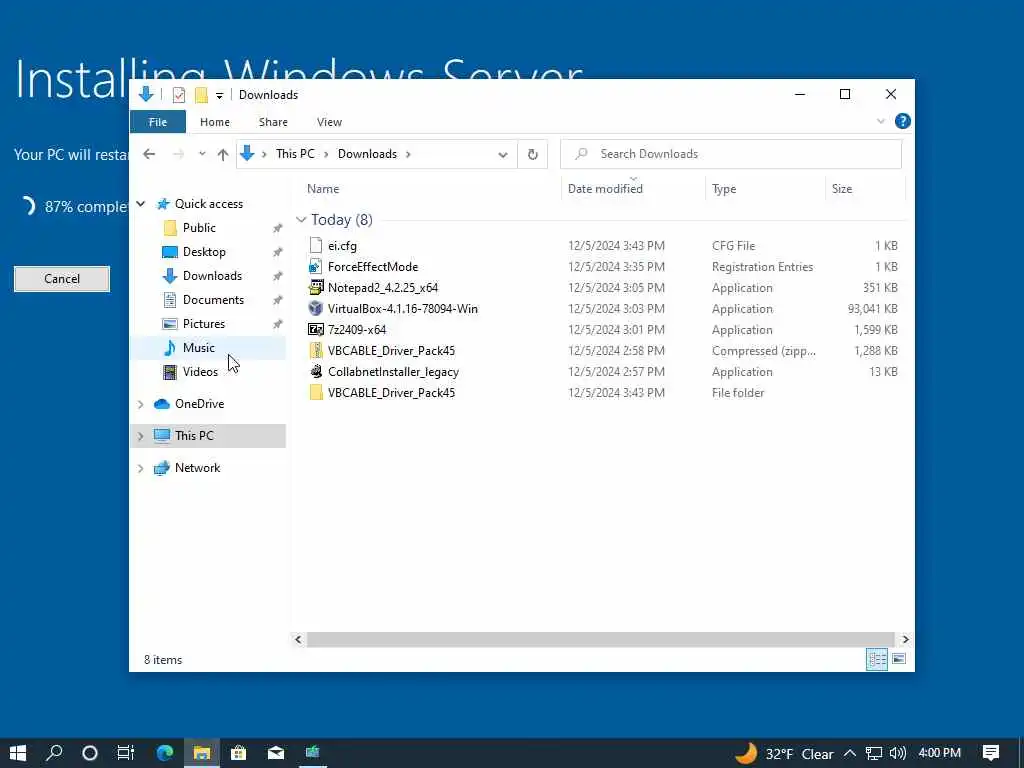Select the CollabnetInstaller_legacy application icon
The height and width of the screenshot is (768, 1024).
click(316, 372)
